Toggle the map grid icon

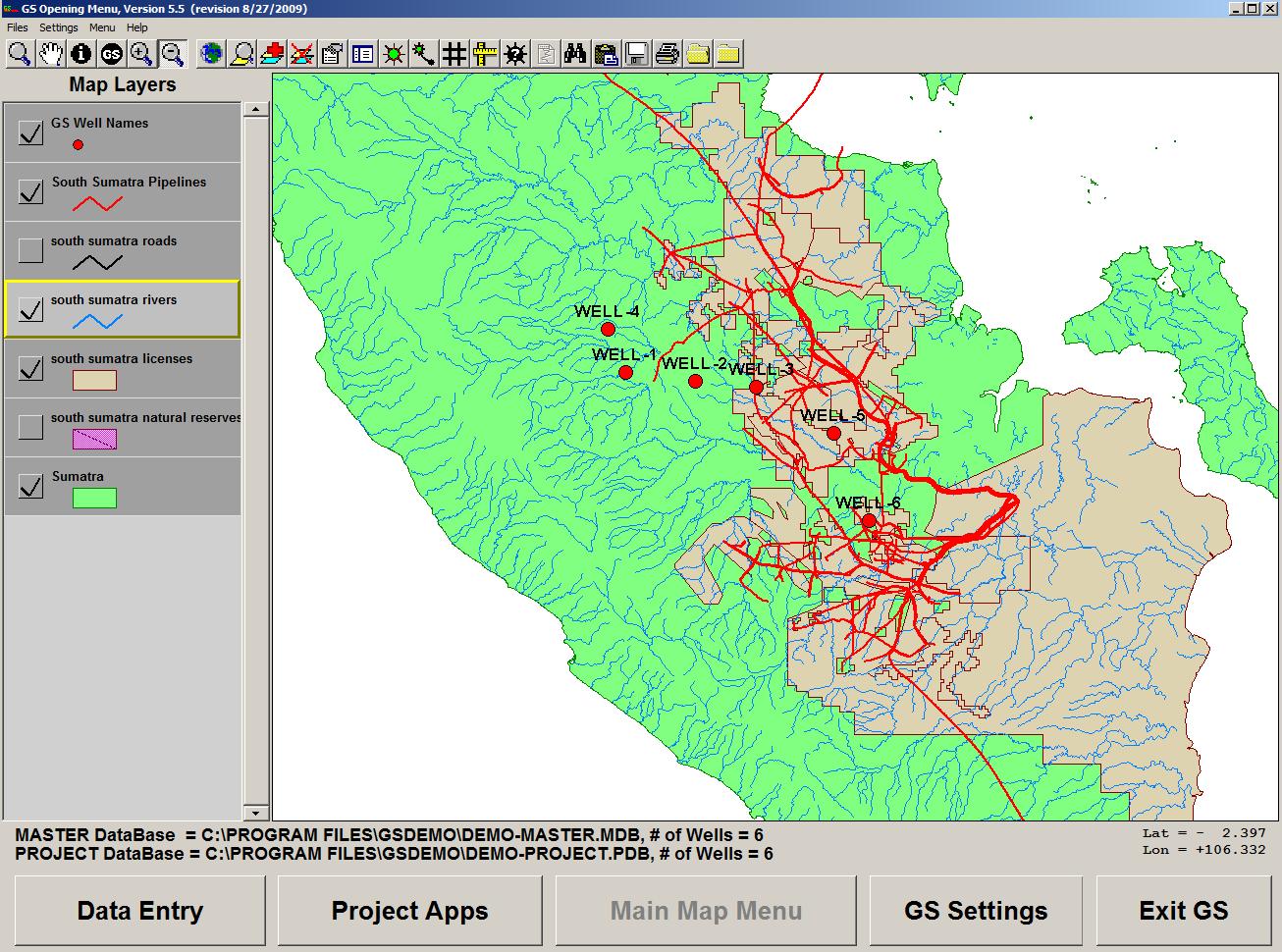(454, 54)
